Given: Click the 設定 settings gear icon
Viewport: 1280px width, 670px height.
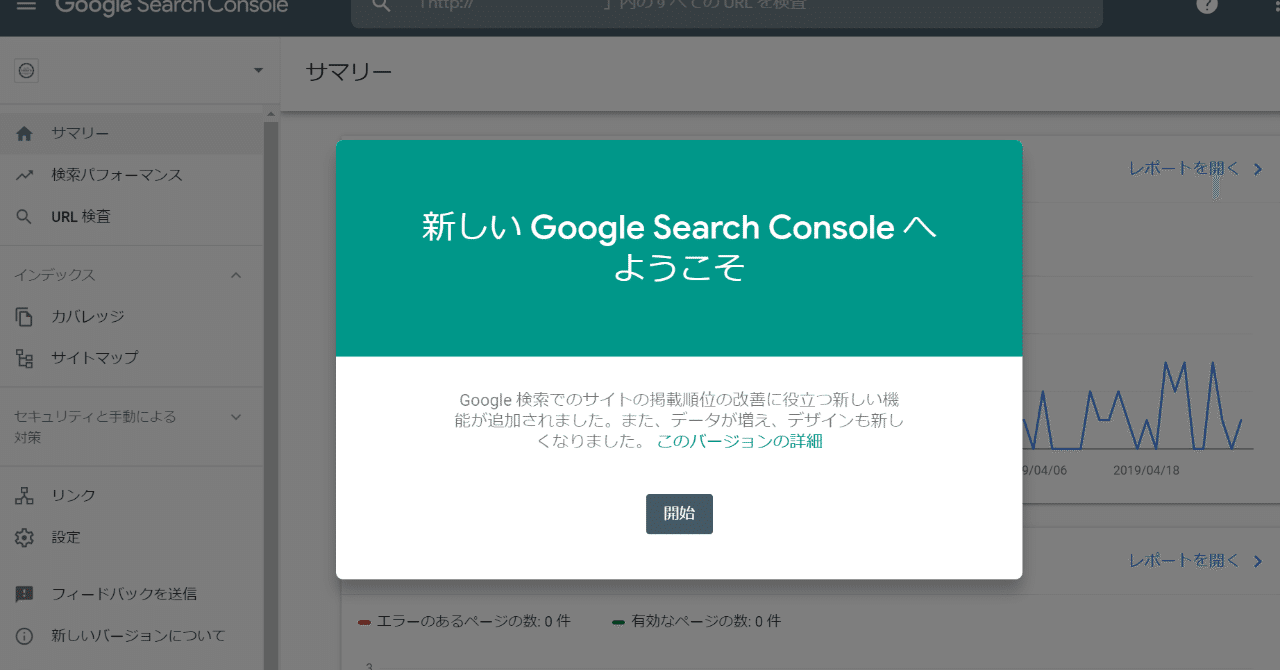Looking at the screenshot, I should [24, 536].
